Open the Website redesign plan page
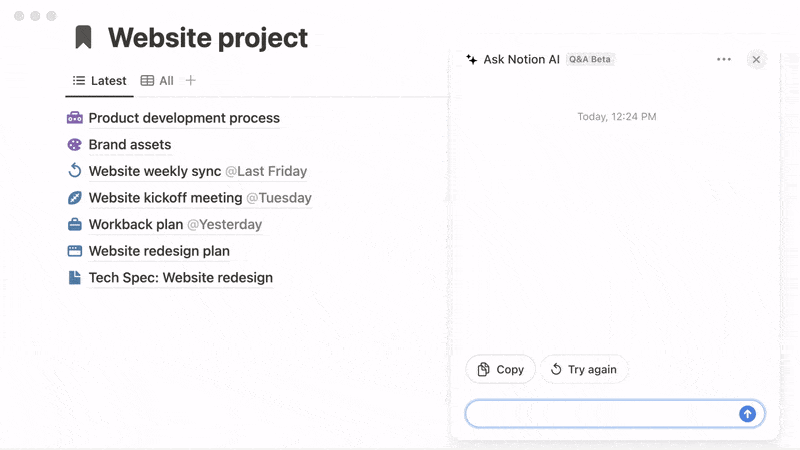The width and height of the screenshot is (800, 450). 159,251
